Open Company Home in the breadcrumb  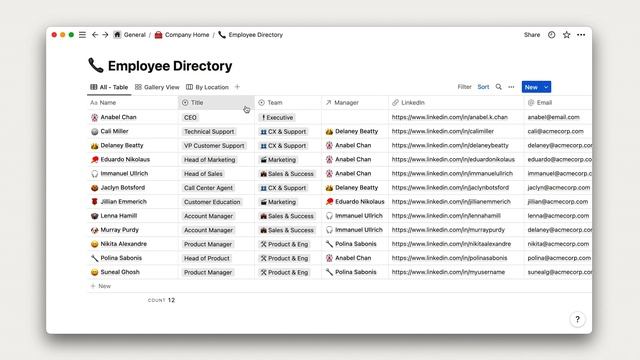[x=187, y=35]
